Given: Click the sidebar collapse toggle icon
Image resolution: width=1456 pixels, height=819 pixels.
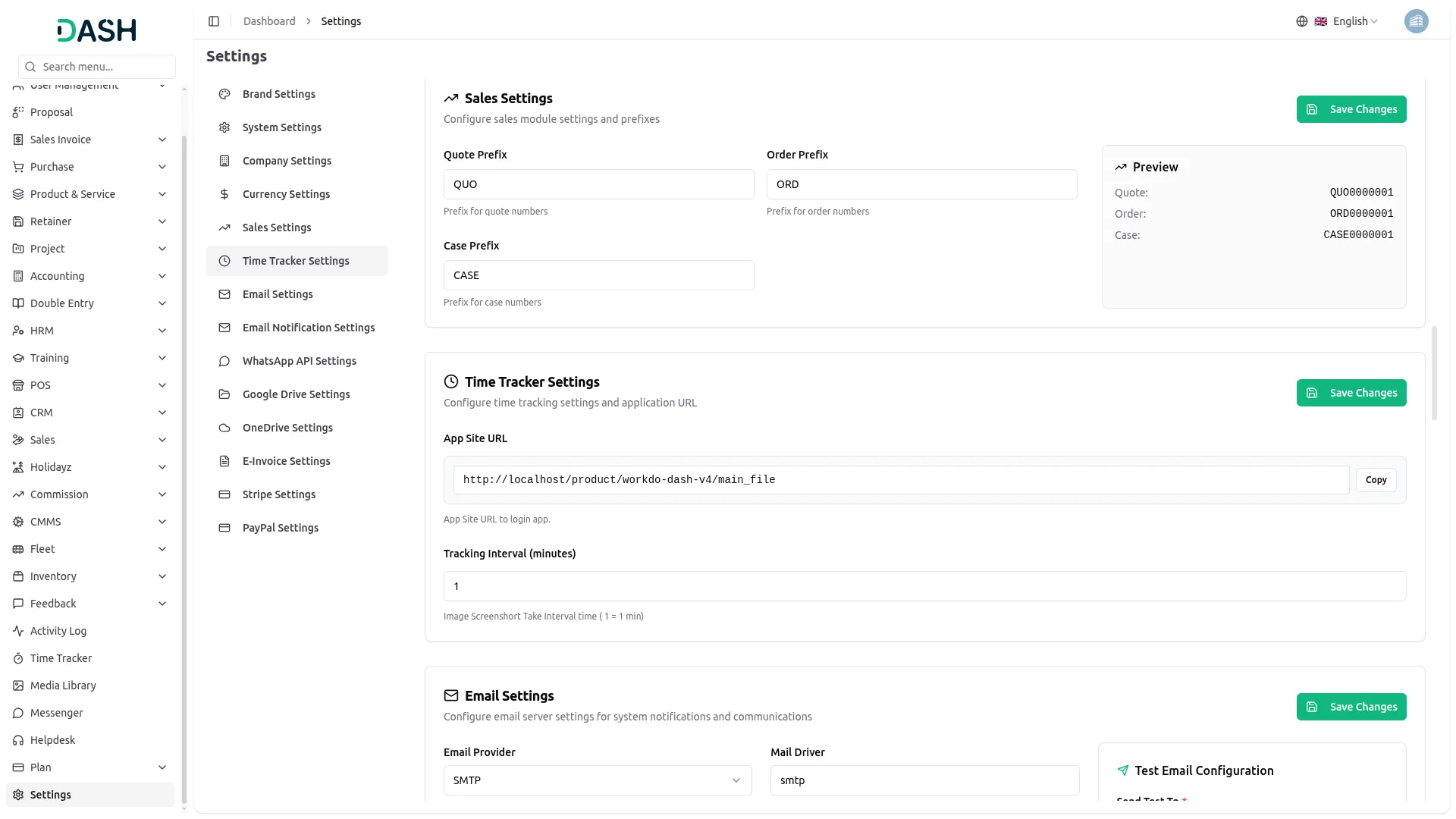Looking at the screenshot, I should point(214,21).
